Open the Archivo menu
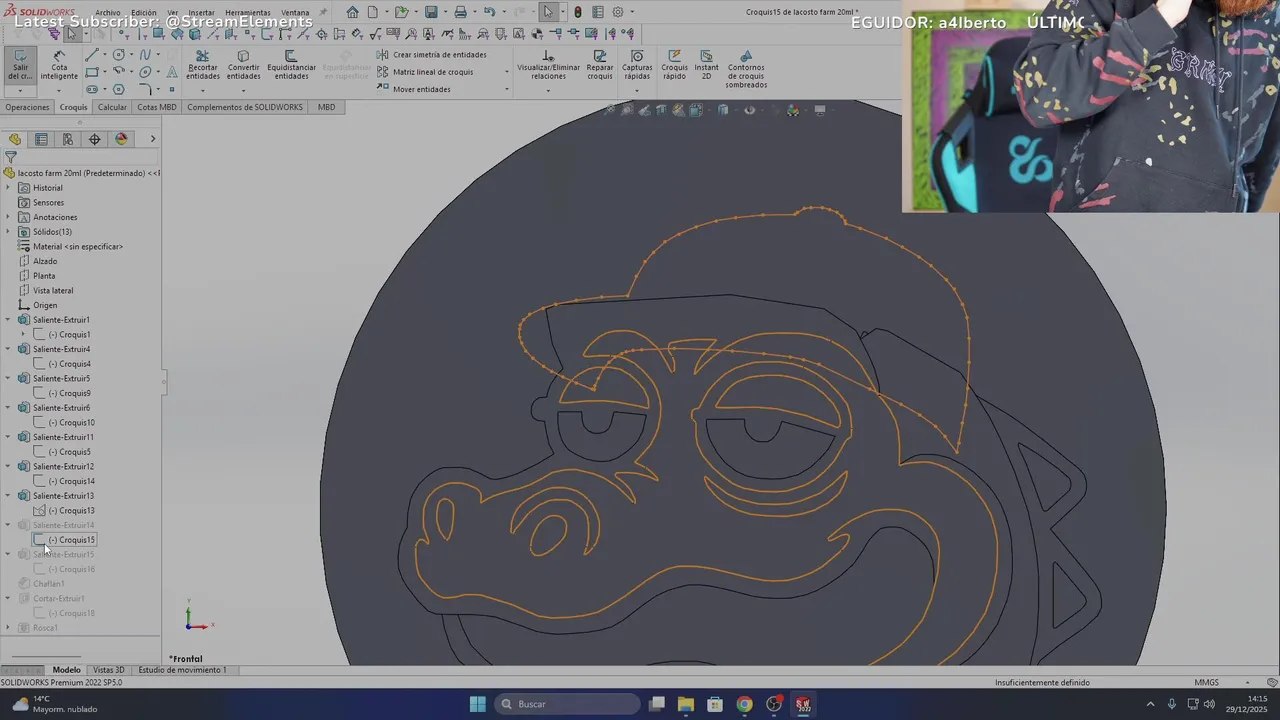The height and width of the screenshot is (720, 1280). coord(108,13)
